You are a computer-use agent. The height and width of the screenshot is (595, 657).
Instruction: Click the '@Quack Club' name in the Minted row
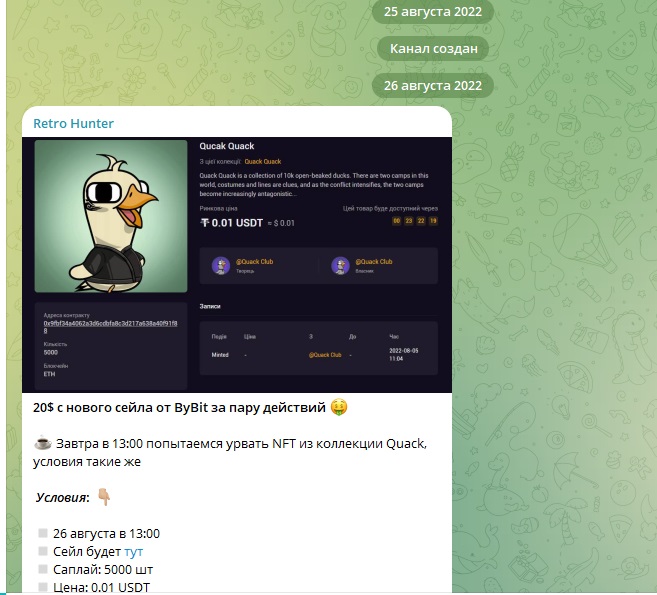click(325, 355)
